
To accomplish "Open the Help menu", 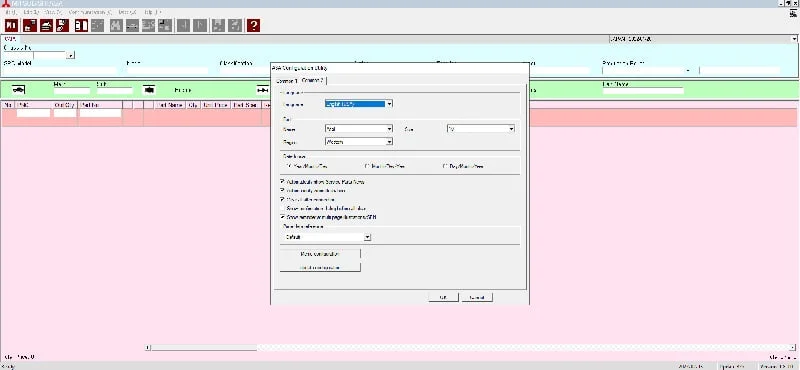I will click(x=152, y=12).
